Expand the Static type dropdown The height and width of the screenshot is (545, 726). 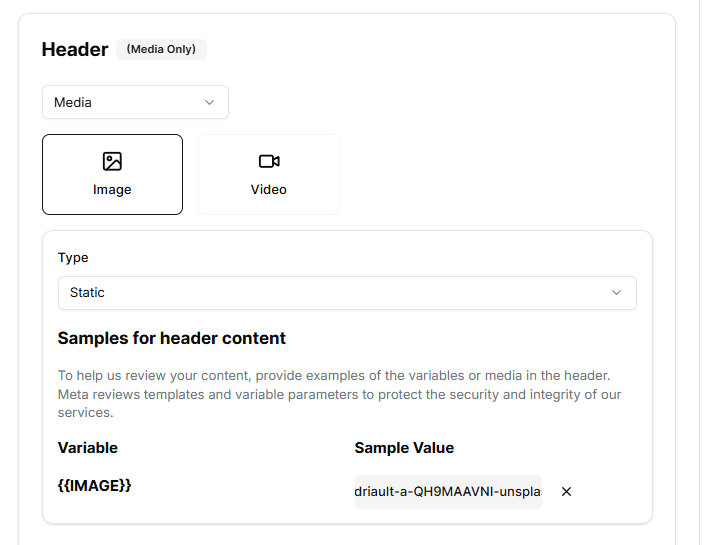[x=347, y=293]
